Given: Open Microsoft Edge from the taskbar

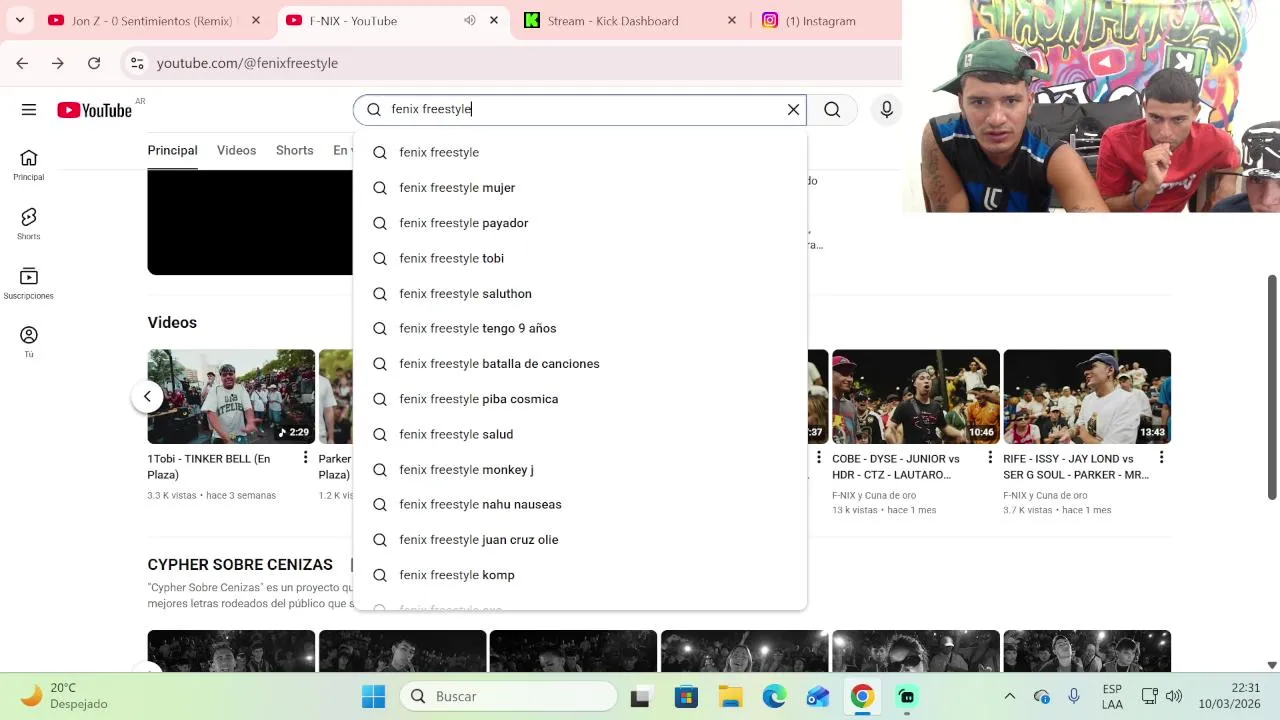Looking at the screenshot, I should point(774,696).
